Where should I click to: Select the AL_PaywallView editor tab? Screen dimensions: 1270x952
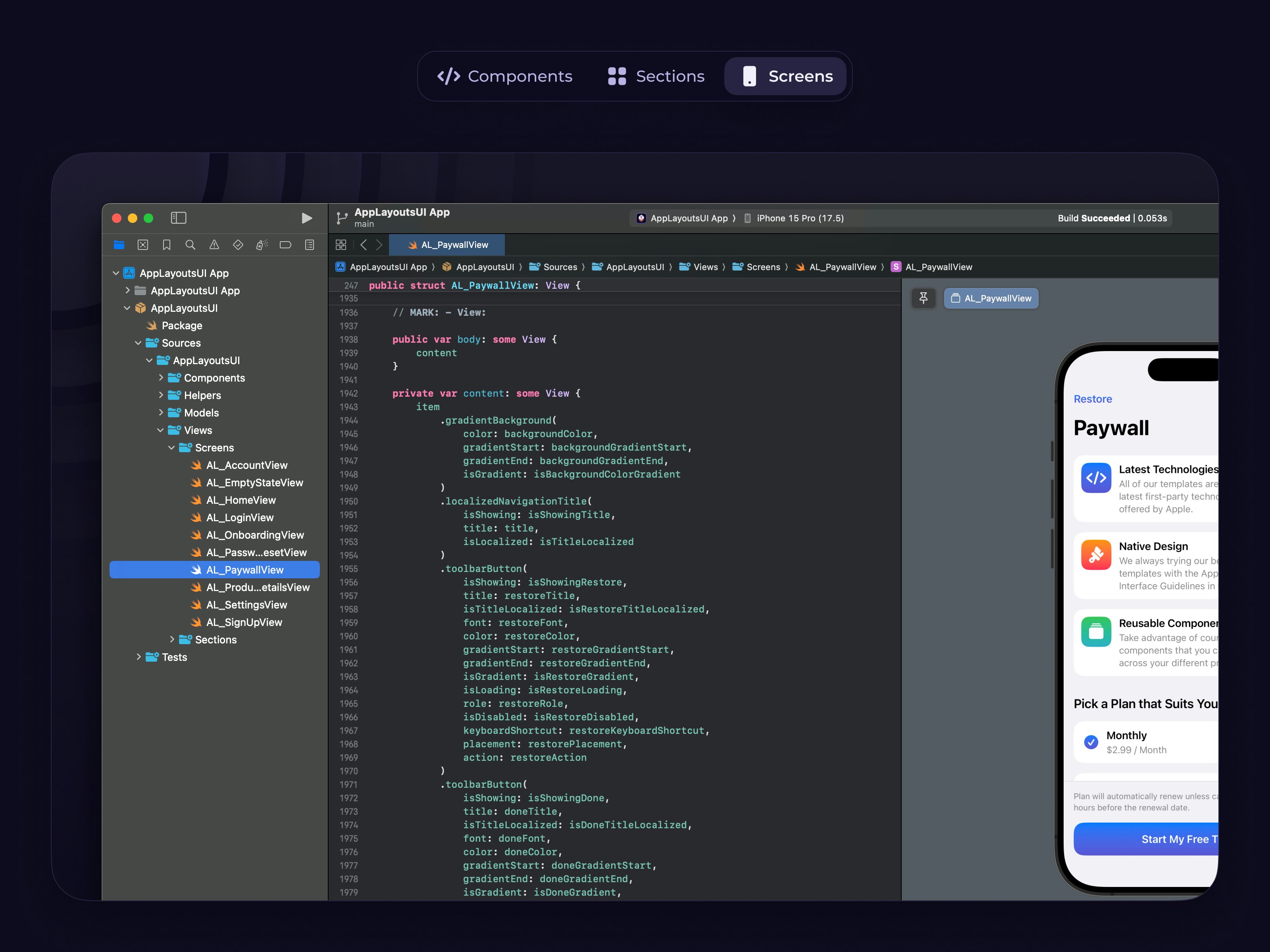coord(447,245)
